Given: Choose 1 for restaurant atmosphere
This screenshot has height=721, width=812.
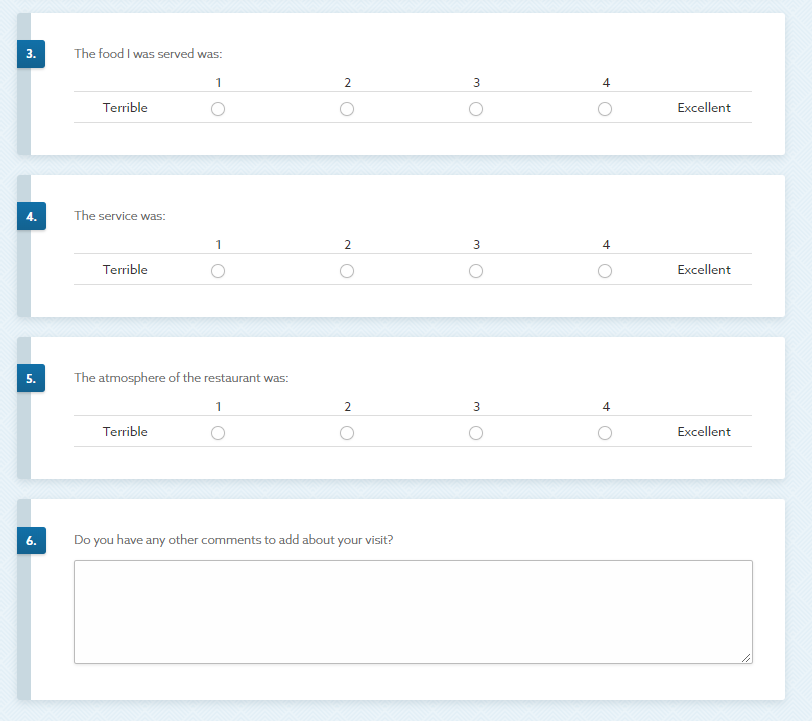Looking at the screenshot, I should point(218,433).
